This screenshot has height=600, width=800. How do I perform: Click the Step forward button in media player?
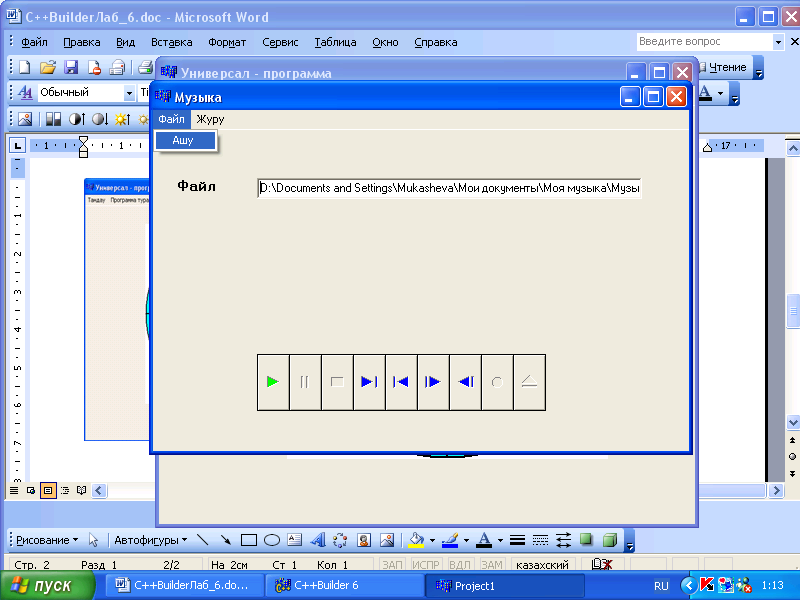coord(433,382)
